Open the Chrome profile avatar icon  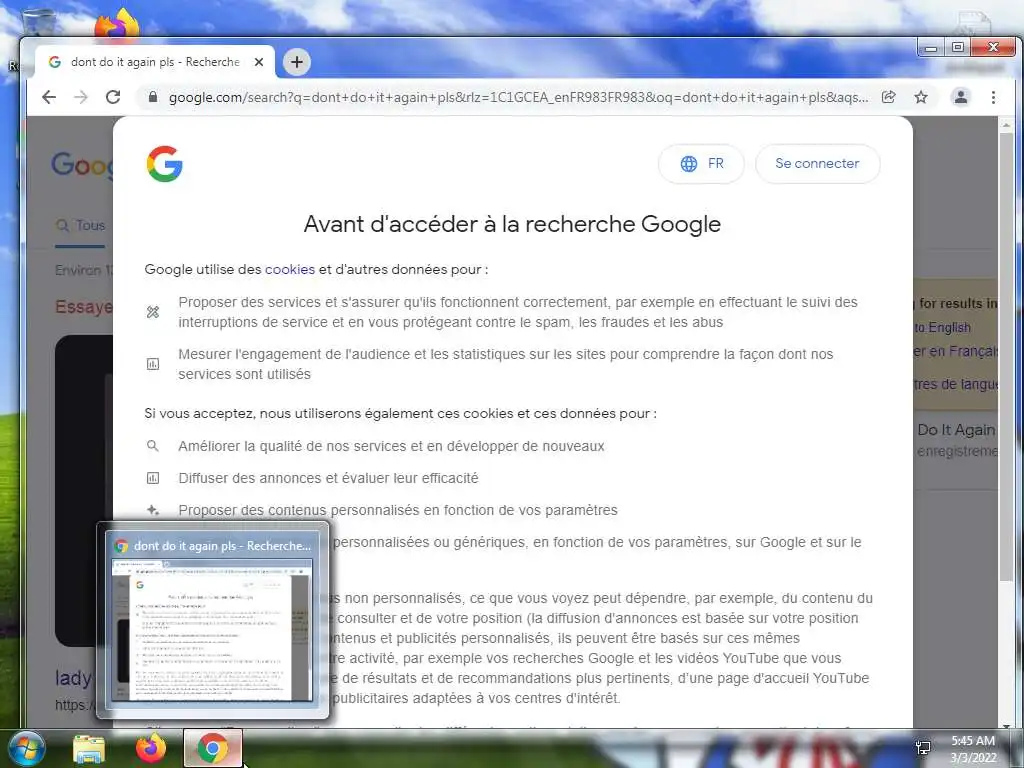(x=961, y=97)
